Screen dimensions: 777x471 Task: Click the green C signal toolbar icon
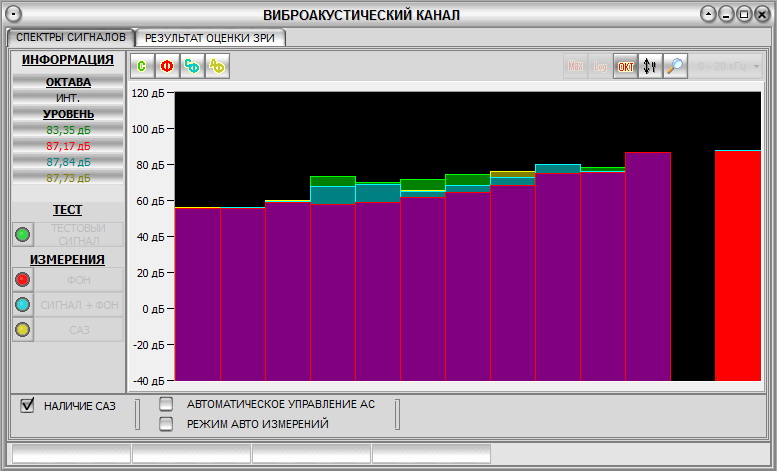pos(143,67)
